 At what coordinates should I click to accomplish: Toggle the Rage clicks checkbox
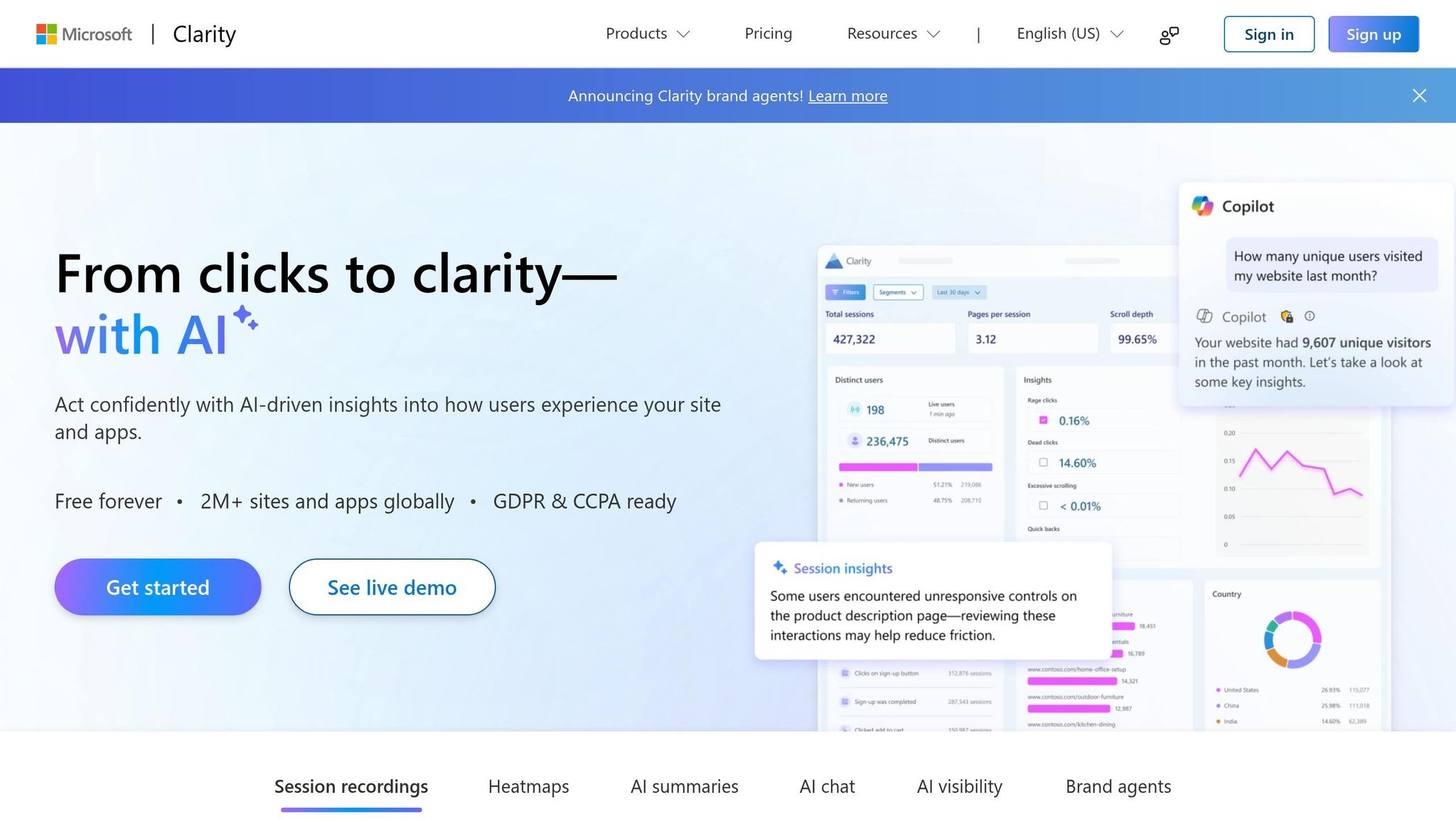tap(1043, 420)
